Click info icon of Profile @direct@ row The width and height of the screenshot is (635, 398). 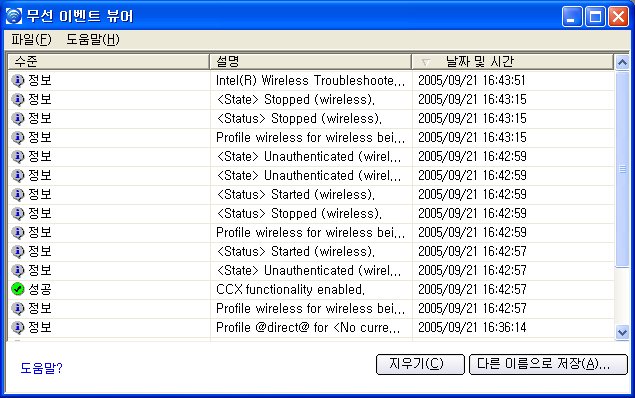(18, 328)
